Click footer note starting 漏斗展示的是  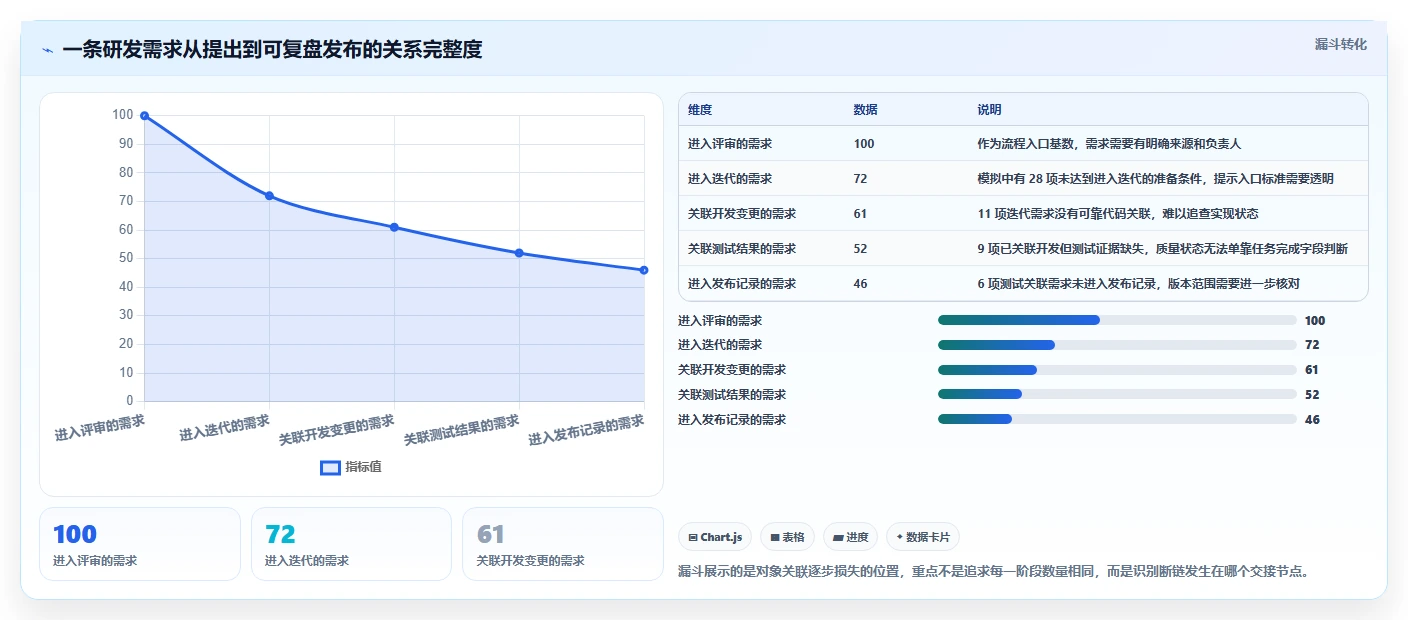click(x=994, y=572)
